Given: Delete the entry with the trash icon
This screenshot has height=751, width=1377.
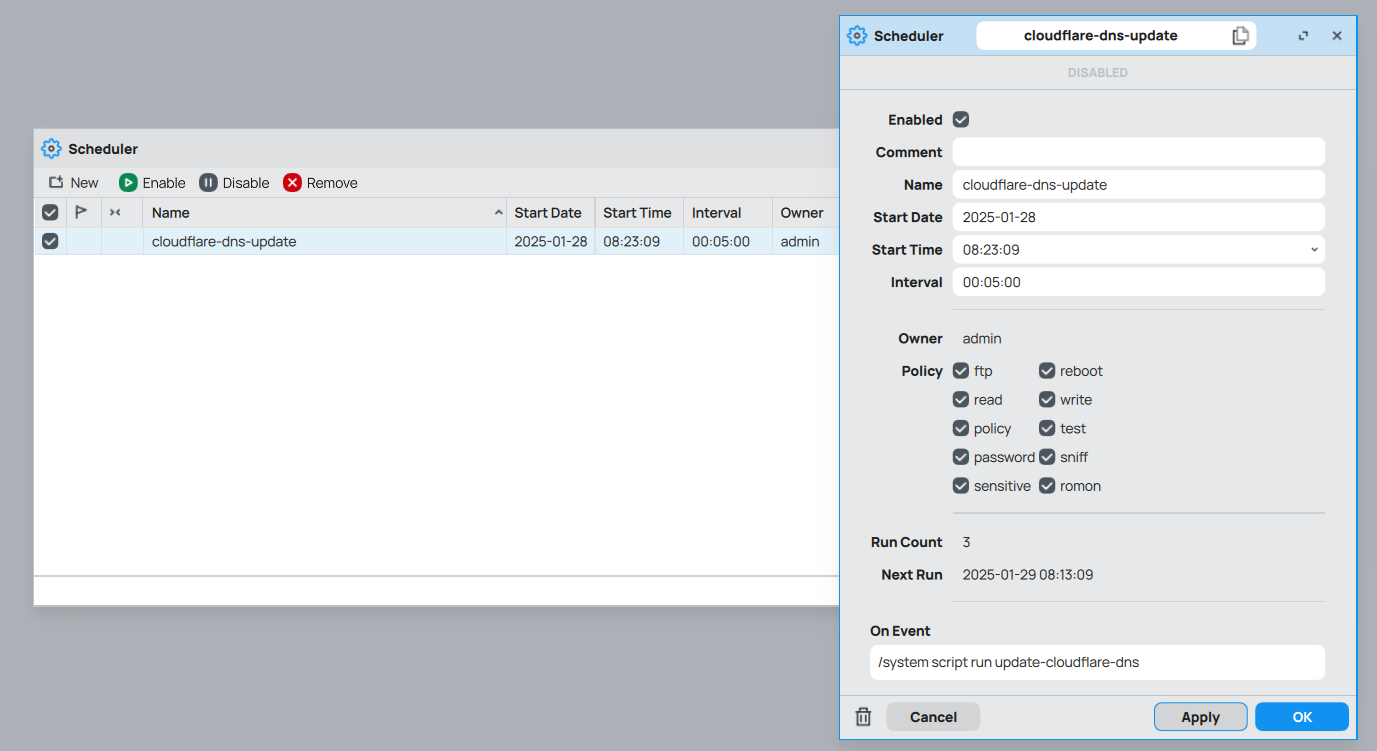Looking at the screenshot, I should tap(863, 716).
